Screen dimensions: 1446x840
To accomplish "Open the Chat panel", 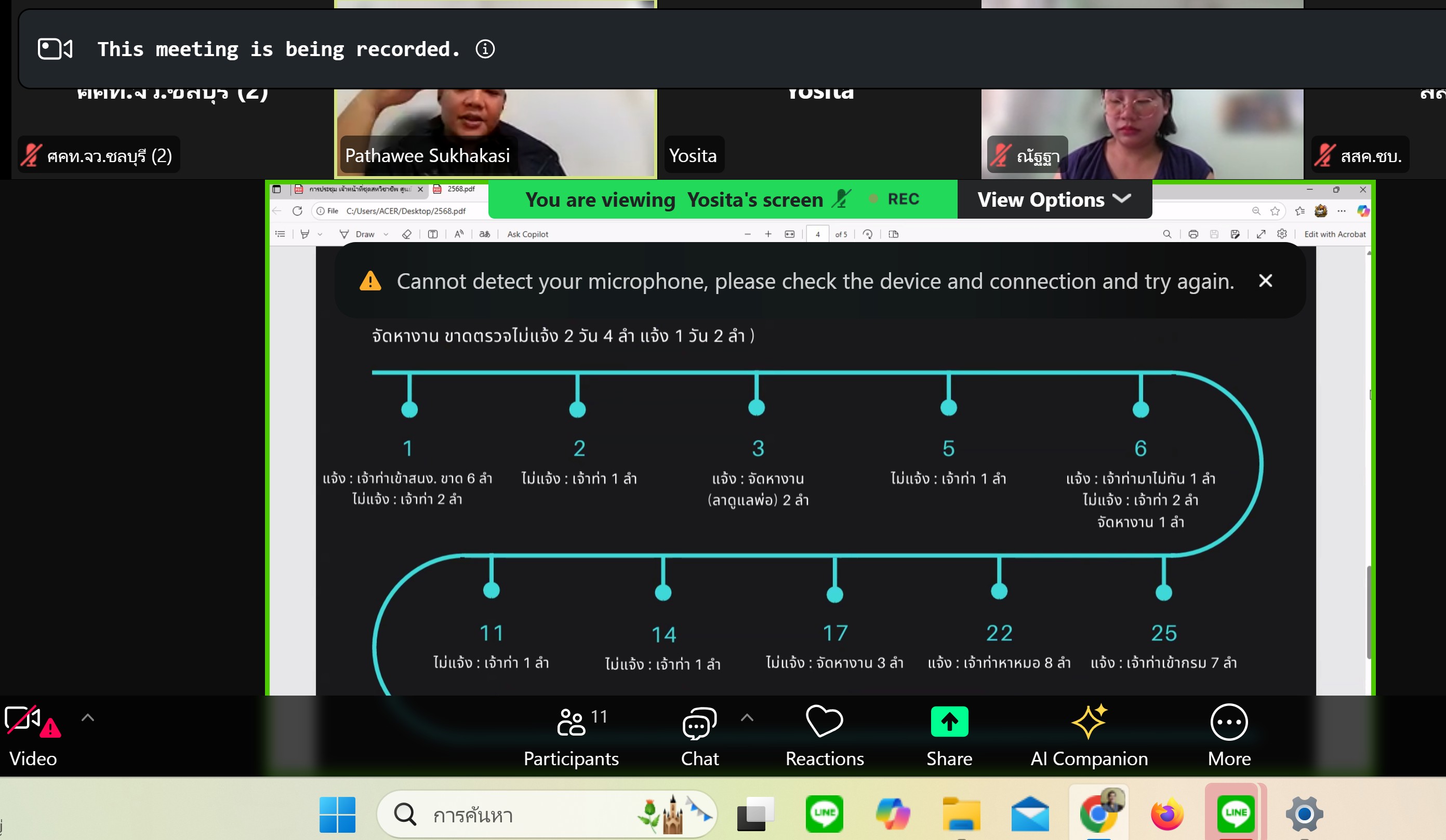I will tap(699, 736).
